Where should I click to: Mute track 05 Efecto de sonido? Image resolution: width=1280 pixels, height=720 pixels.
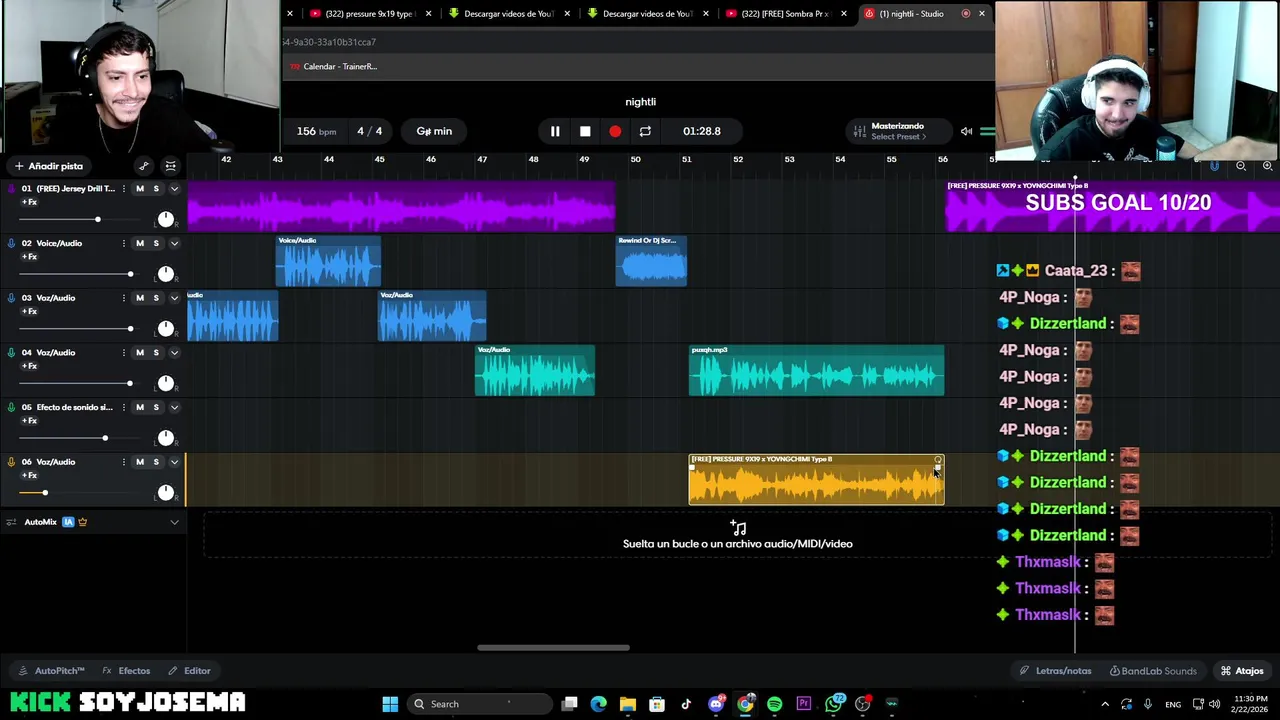[140, 407]
